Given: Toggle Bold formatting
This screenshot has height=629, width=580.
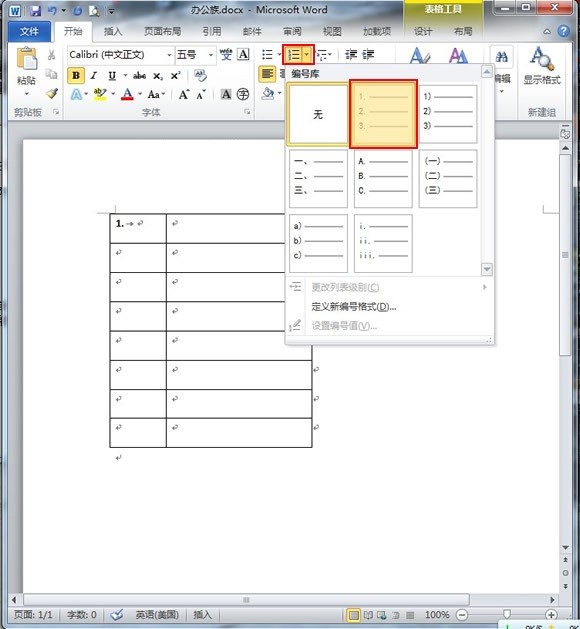Looking at the screenshot, I should (x=76, y=75).
